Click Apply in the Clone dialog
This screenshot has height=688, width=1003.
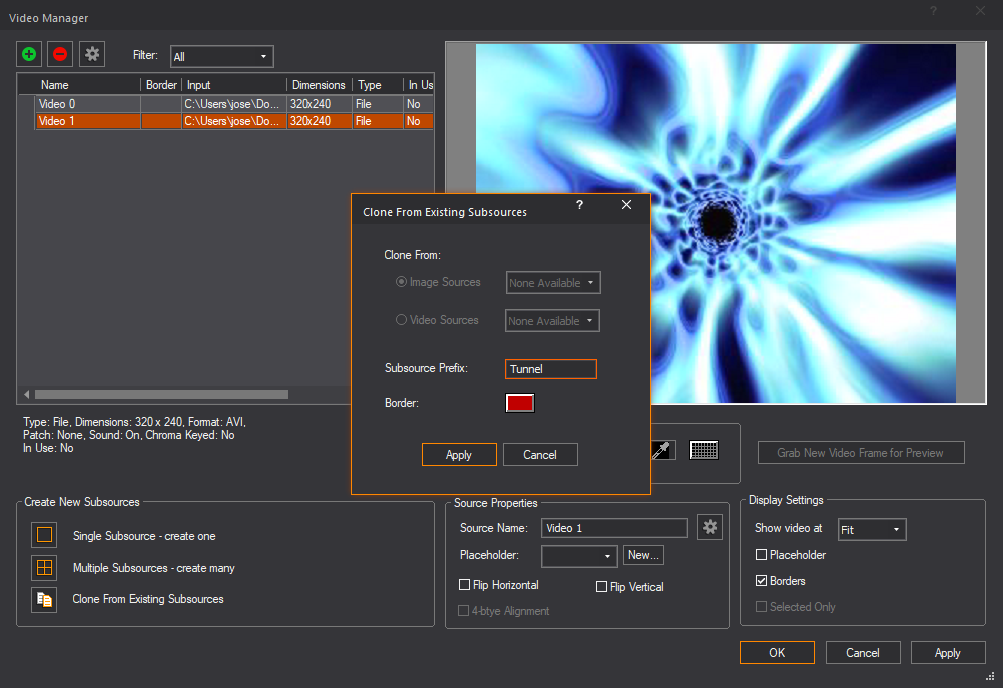[x=459, y=455]
